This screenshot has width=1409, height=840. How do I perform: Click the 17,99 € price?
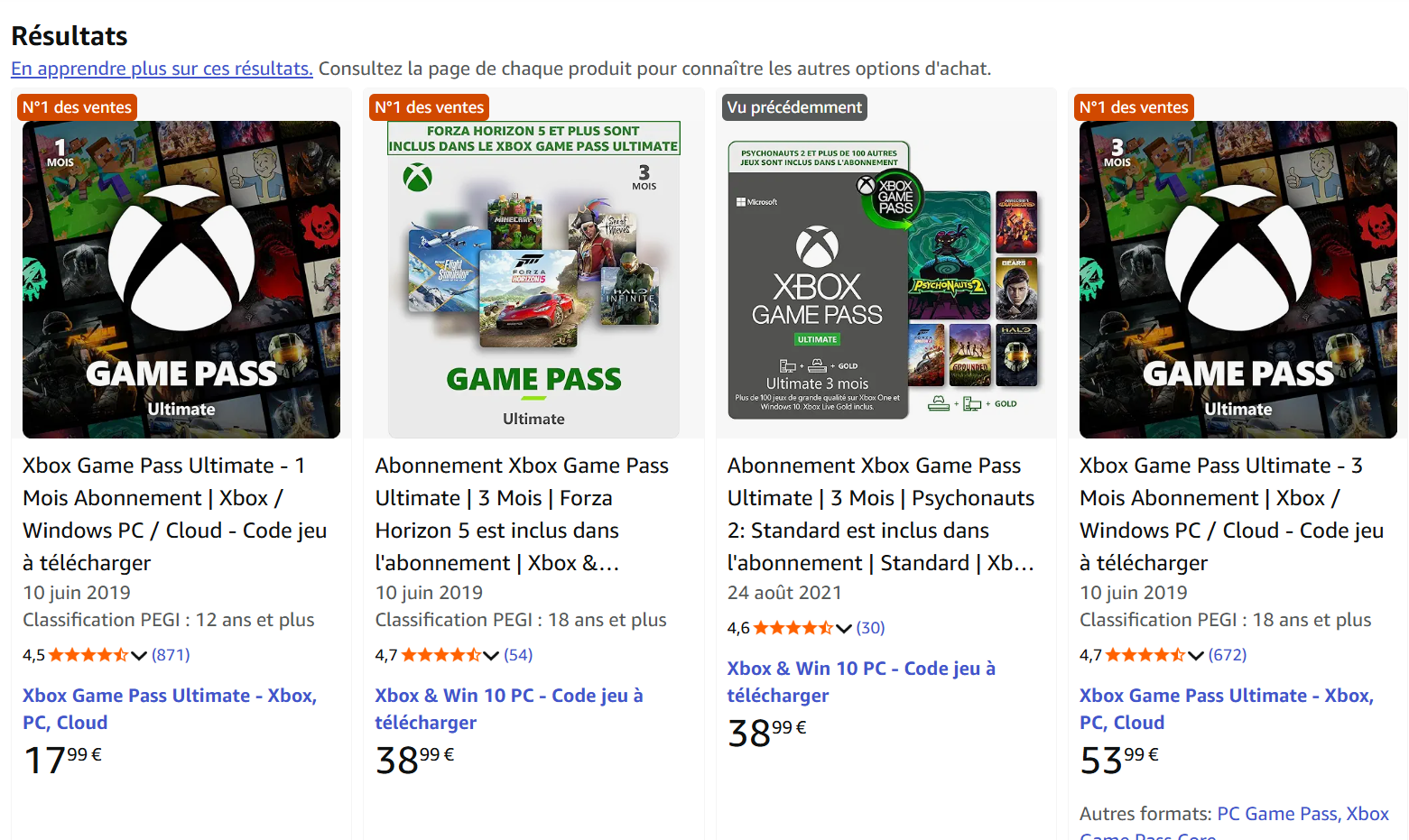coord(63,760)
